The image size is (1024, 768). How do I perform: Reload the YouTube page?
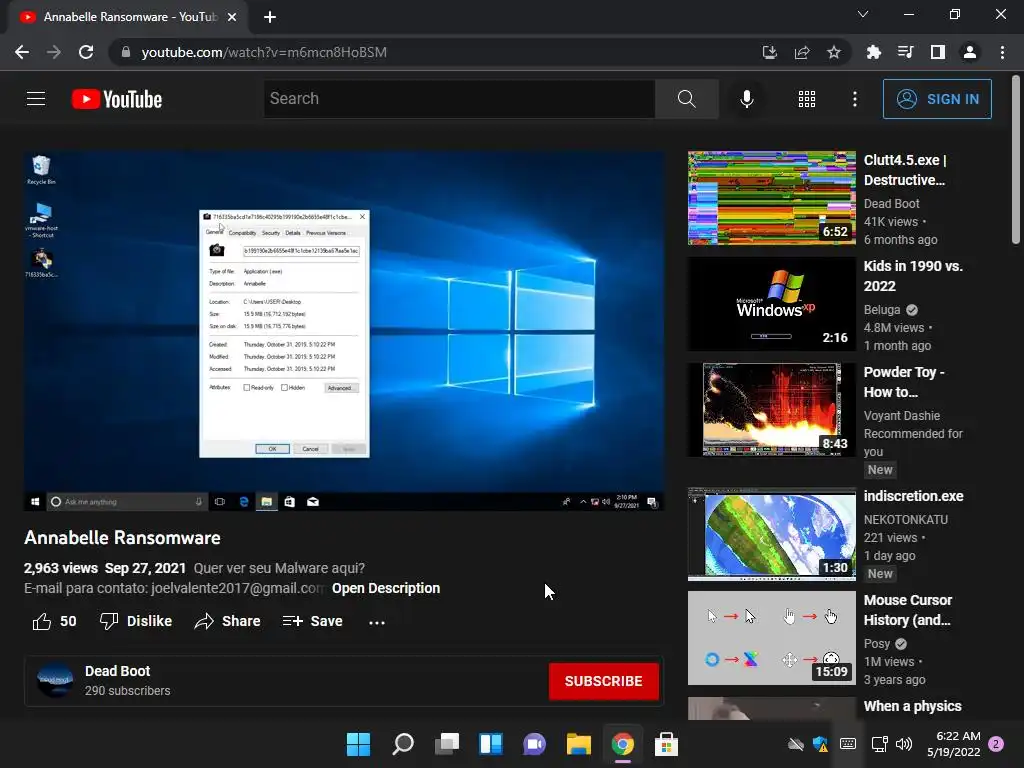click(x=86, y=52)
